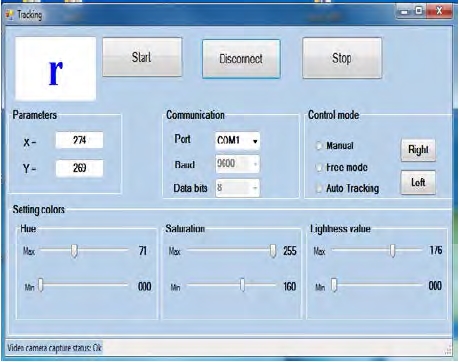Click the Lightness Min value 000
Image resolution: width=459 pixels, height=362 pixels.
[x=435, y=286]
